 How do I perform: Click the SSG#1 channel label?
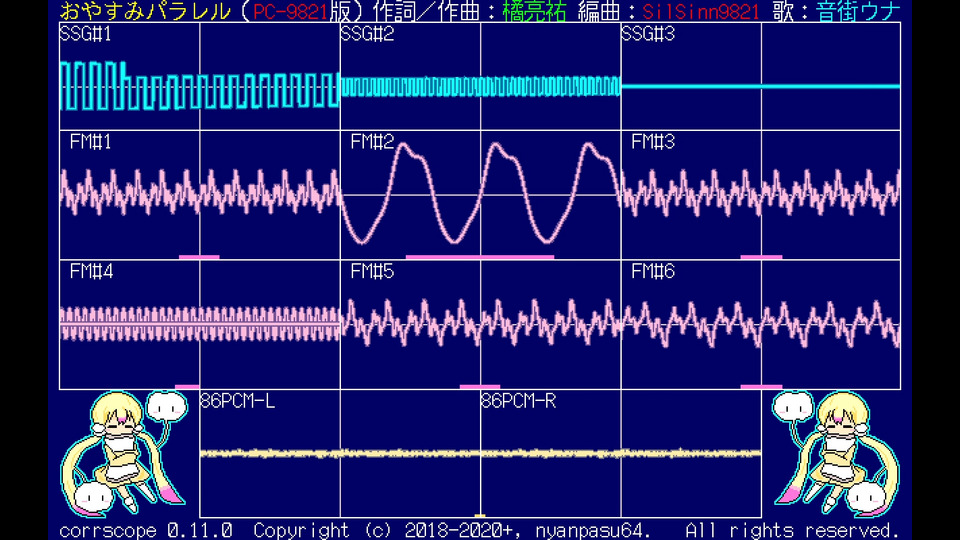[86, 34]
